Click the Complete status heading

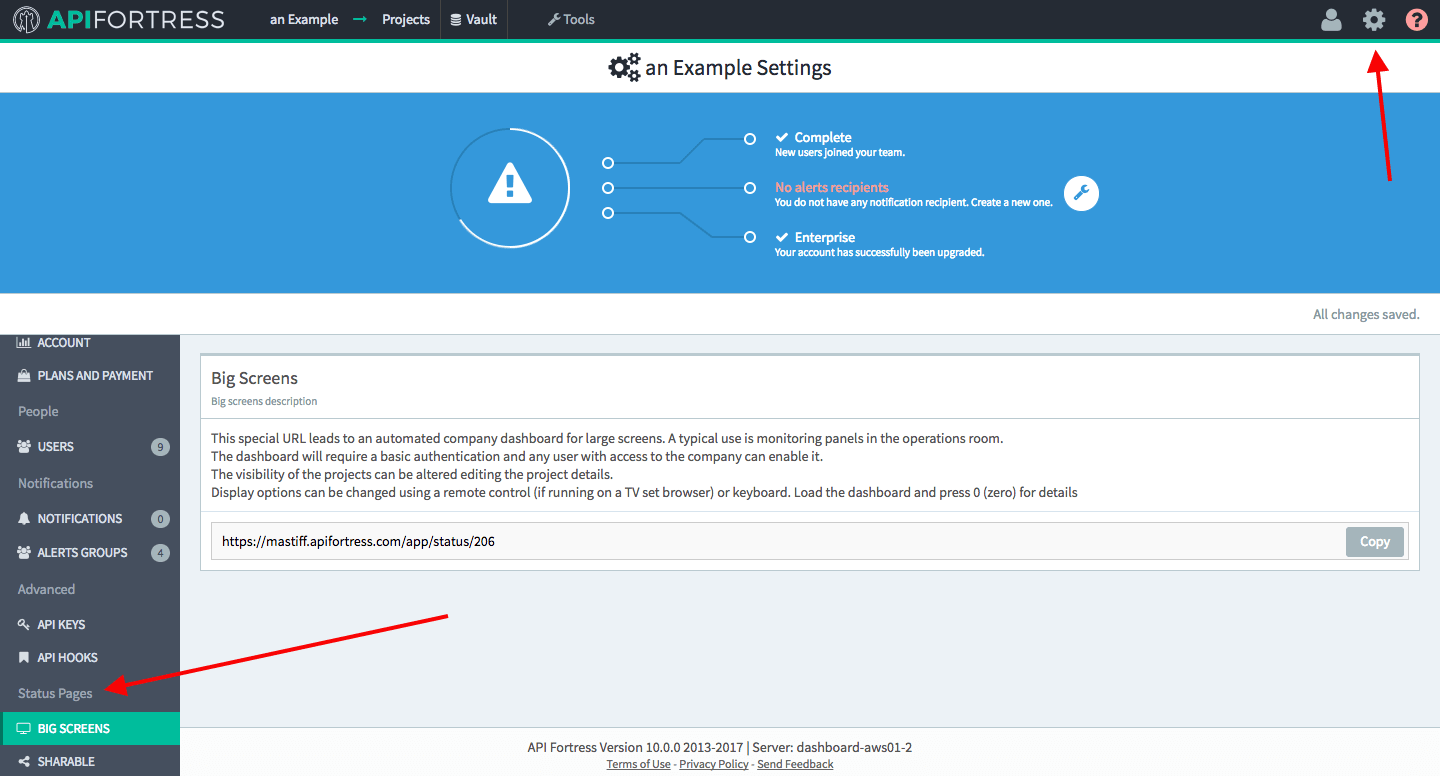point(823,137)
